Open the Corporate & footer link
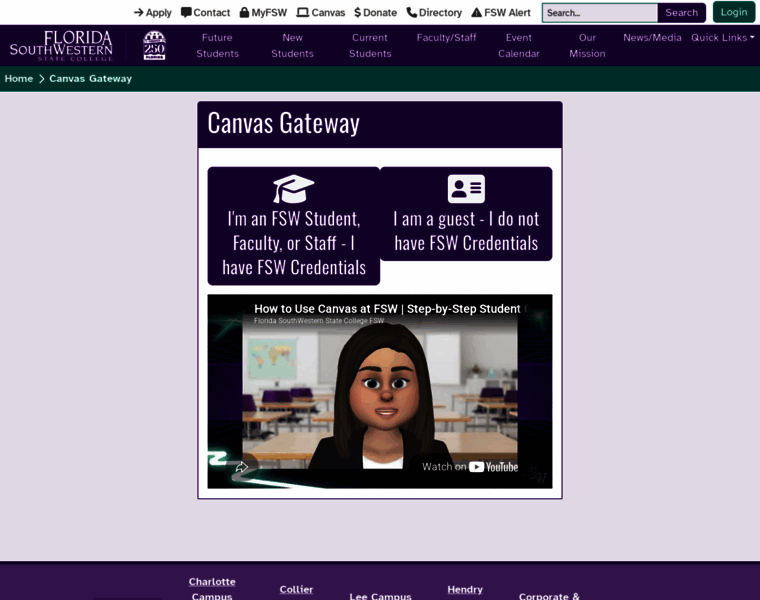 549,596
